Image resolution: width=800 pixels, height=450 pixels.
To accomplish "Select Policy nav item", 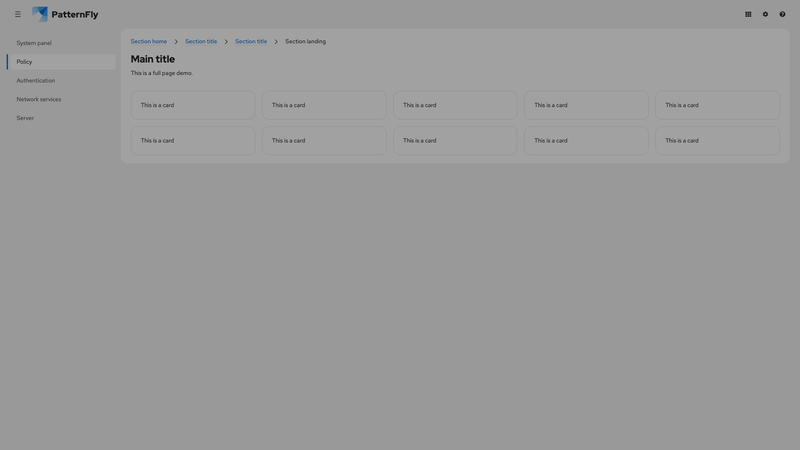I will (x=61, y=62).
